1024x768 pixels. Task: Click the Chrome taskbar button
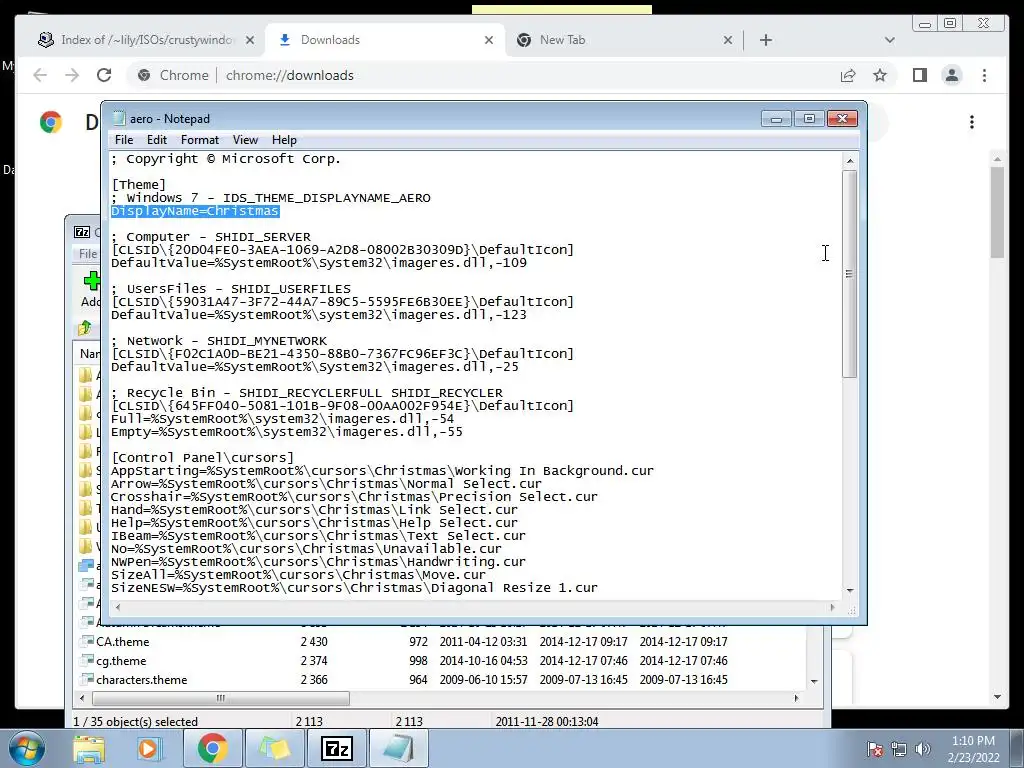[x=212, y=748]
